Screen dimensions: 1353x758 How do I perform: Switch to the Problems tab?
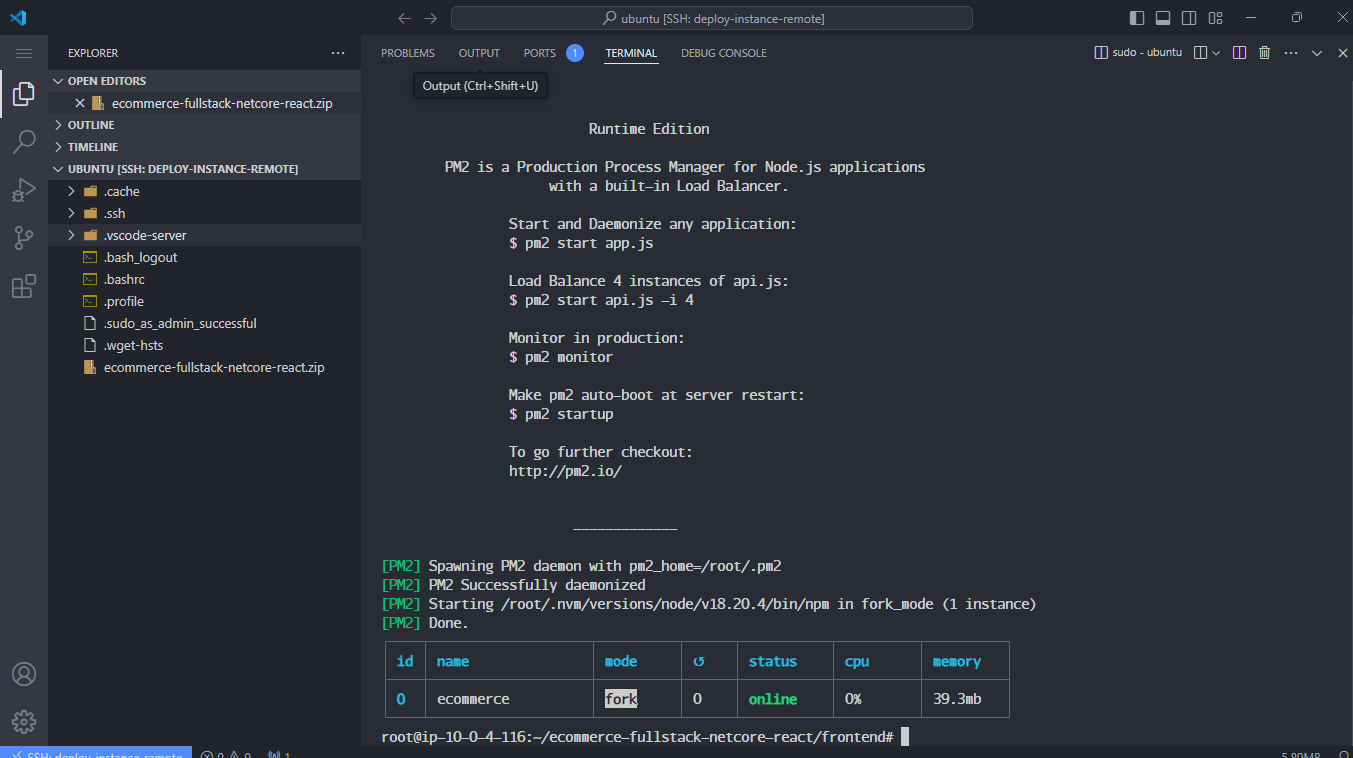point(408,53)
